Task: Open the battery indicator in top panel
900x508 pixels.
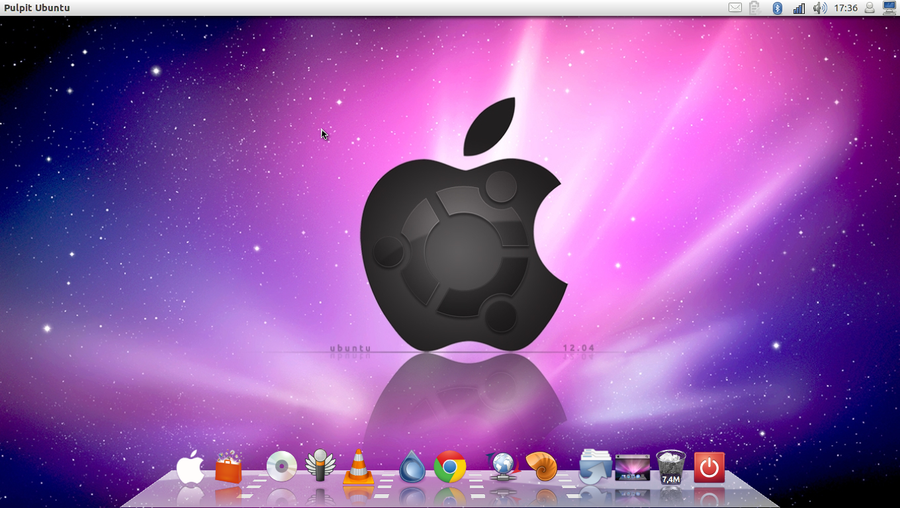Action: (x=755, y=7)
